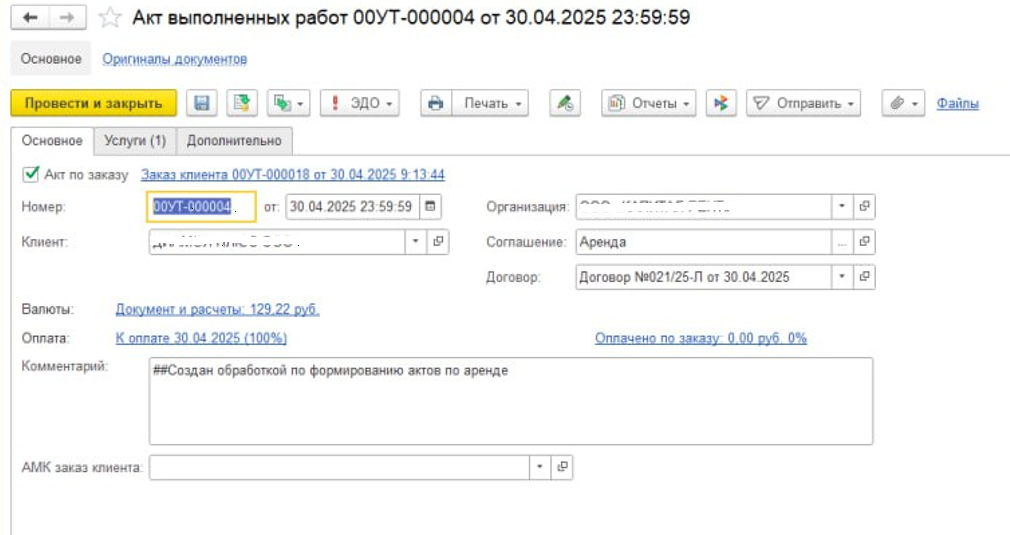Open the paperclip attachments menu
Image resolution: width=1010 pixels, height=535 pixels.
click(903, 103)
